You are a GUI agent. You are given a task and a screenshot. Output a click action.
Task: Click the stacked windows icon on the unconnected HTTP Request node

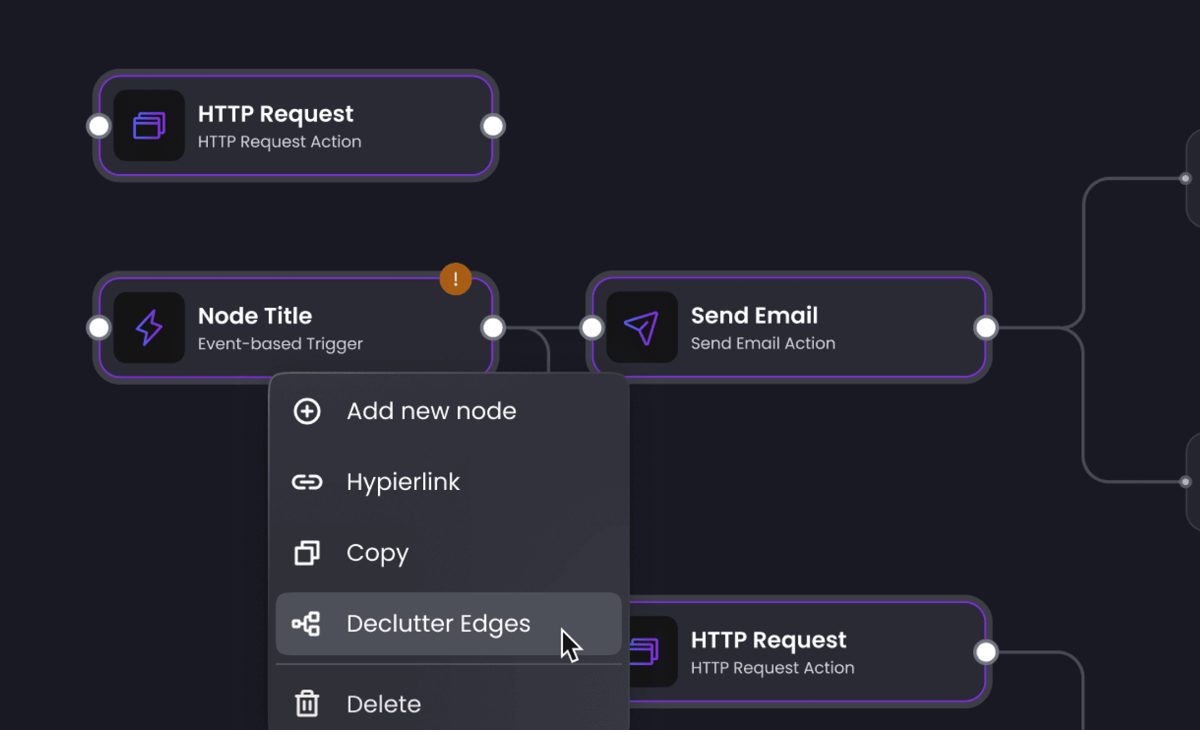149,125
